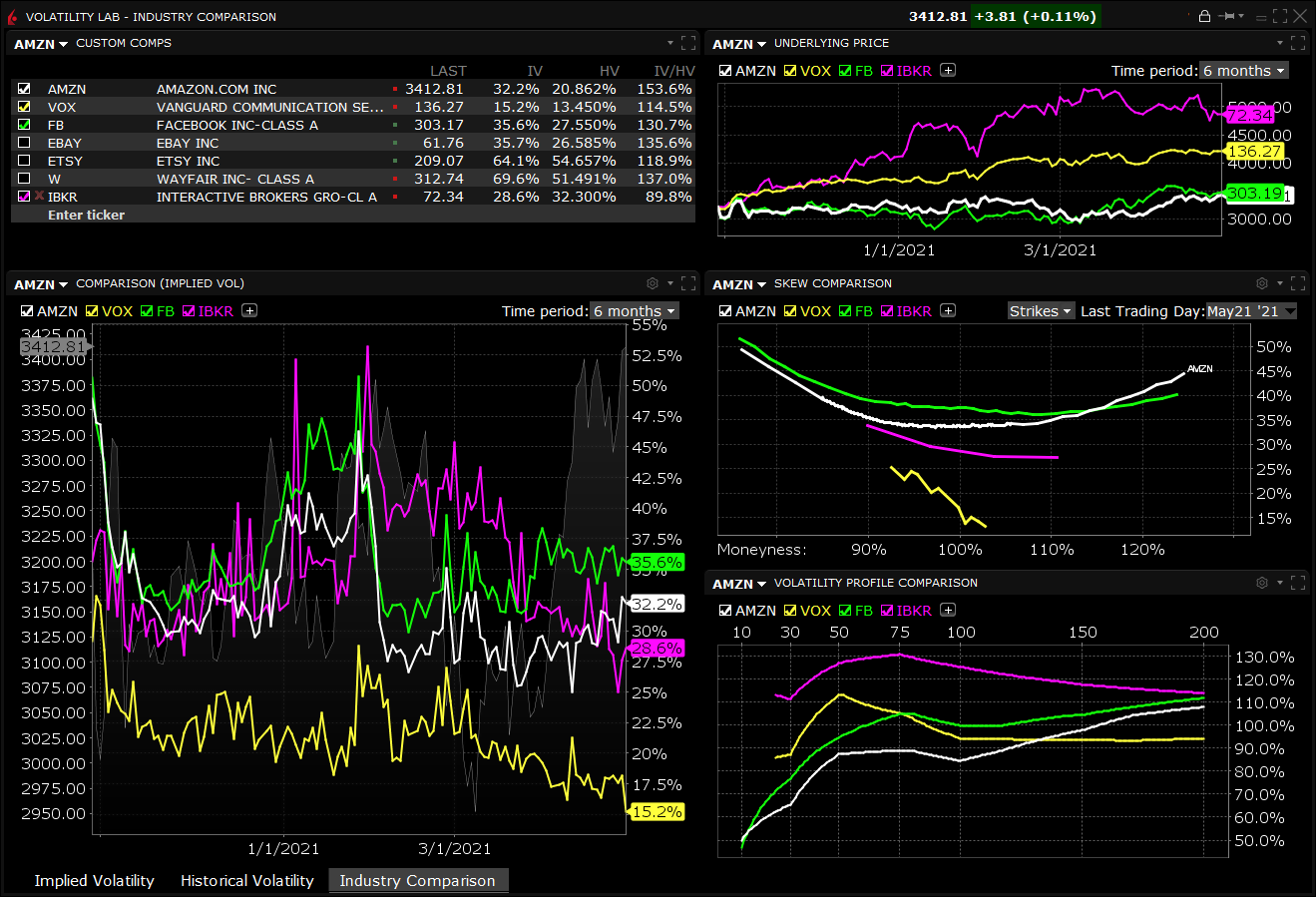
Task: Add a ticker via Skew Comparison plus icon
Action: pyautogui.click(x=948, y=311)
